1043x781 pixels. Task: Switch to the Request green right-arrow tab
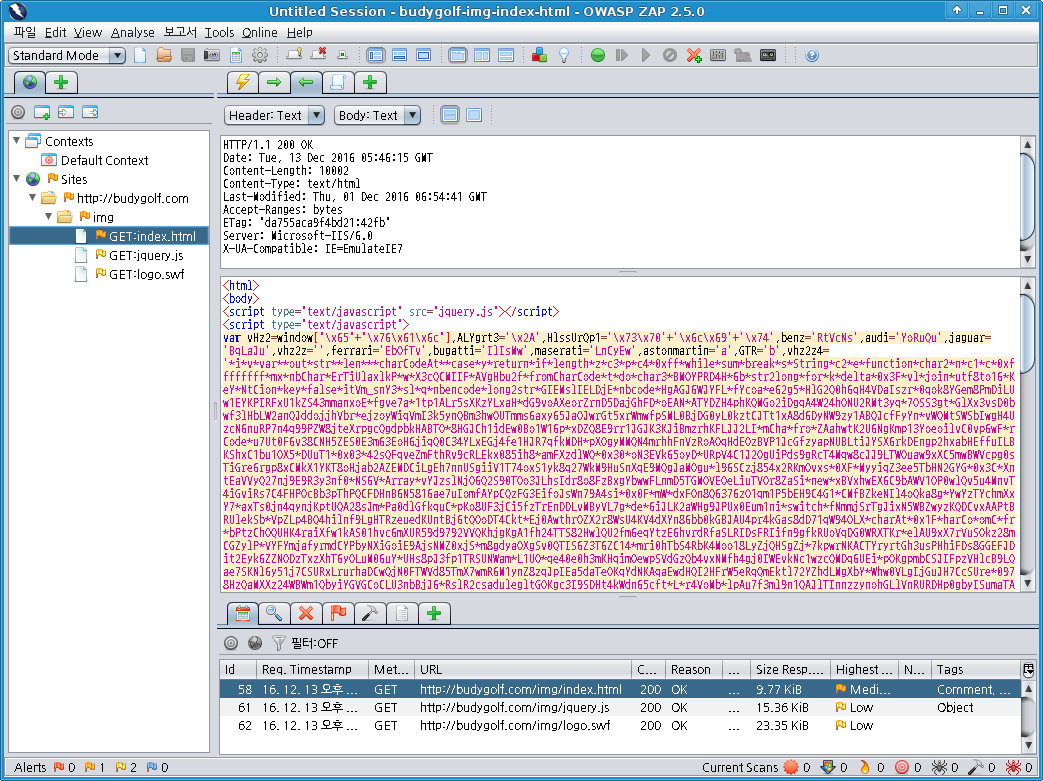coord(274,82)
